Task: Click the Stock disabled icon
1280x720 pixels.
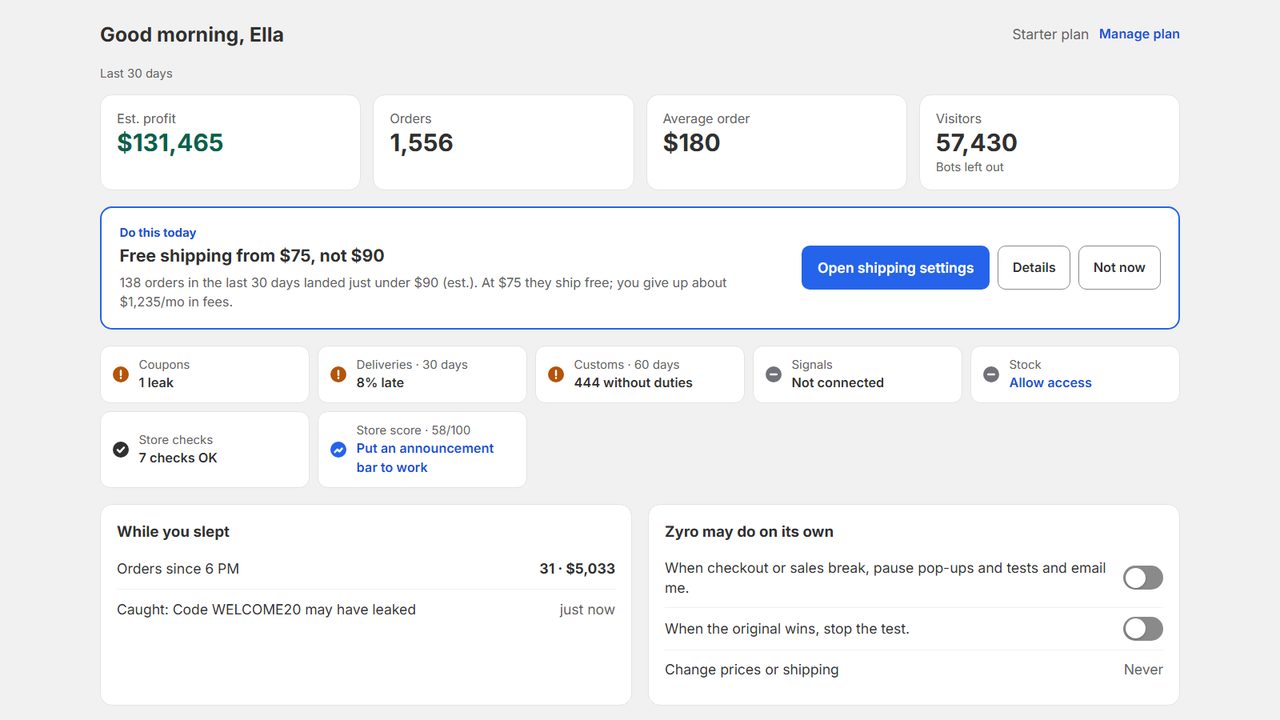Action: click(x=991, y=374)
